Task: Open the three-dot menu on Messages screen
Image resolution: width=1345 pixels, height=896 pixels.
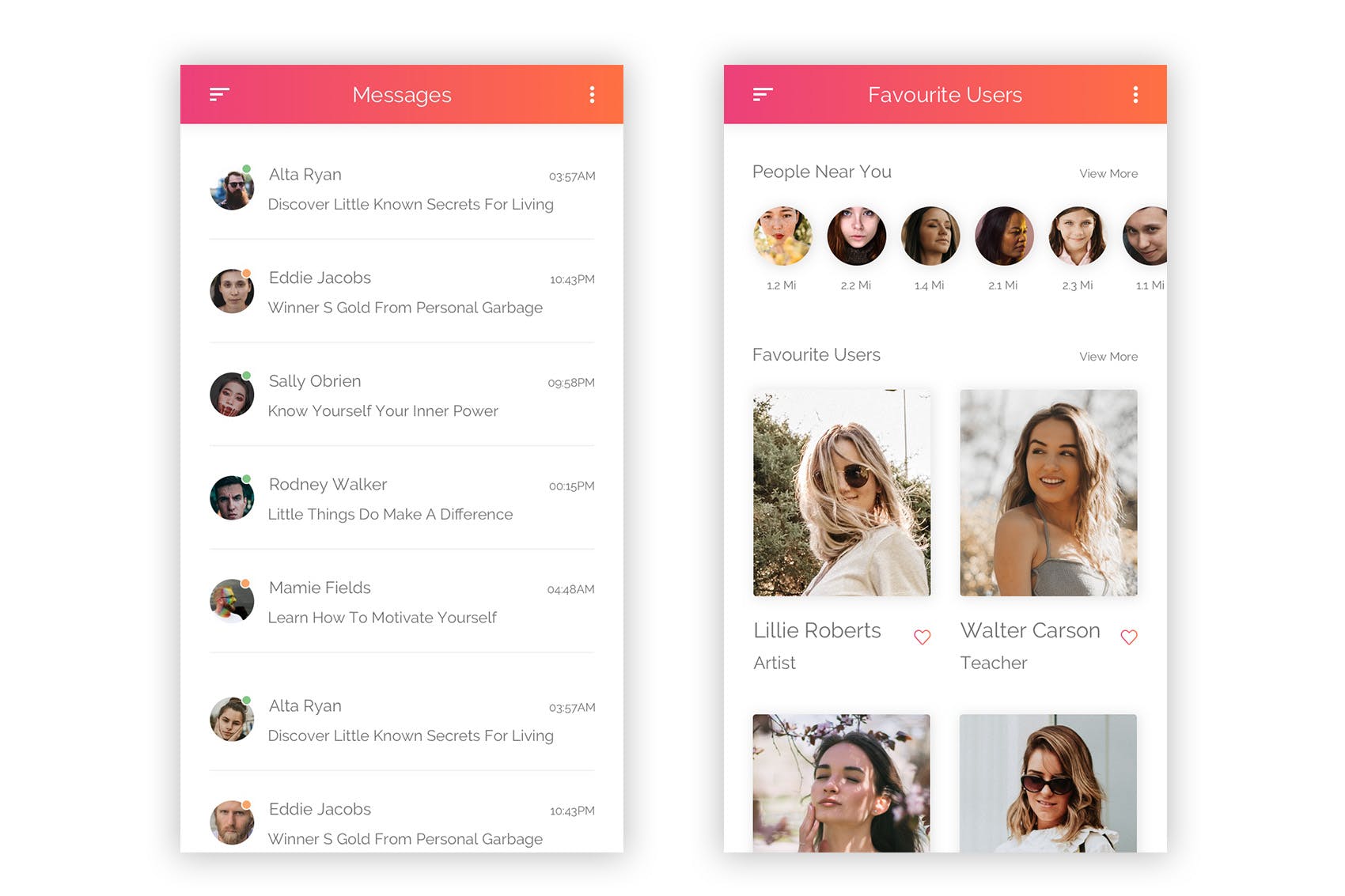Action: (591, 94)
